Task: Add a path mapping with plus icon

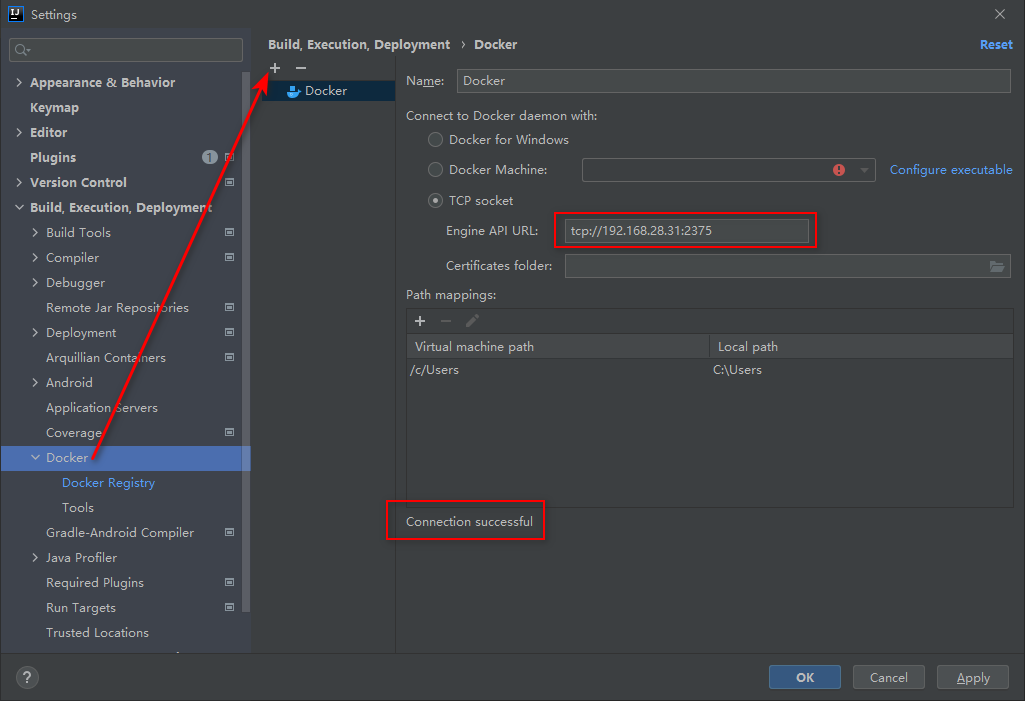Action: tap(420, 321)
